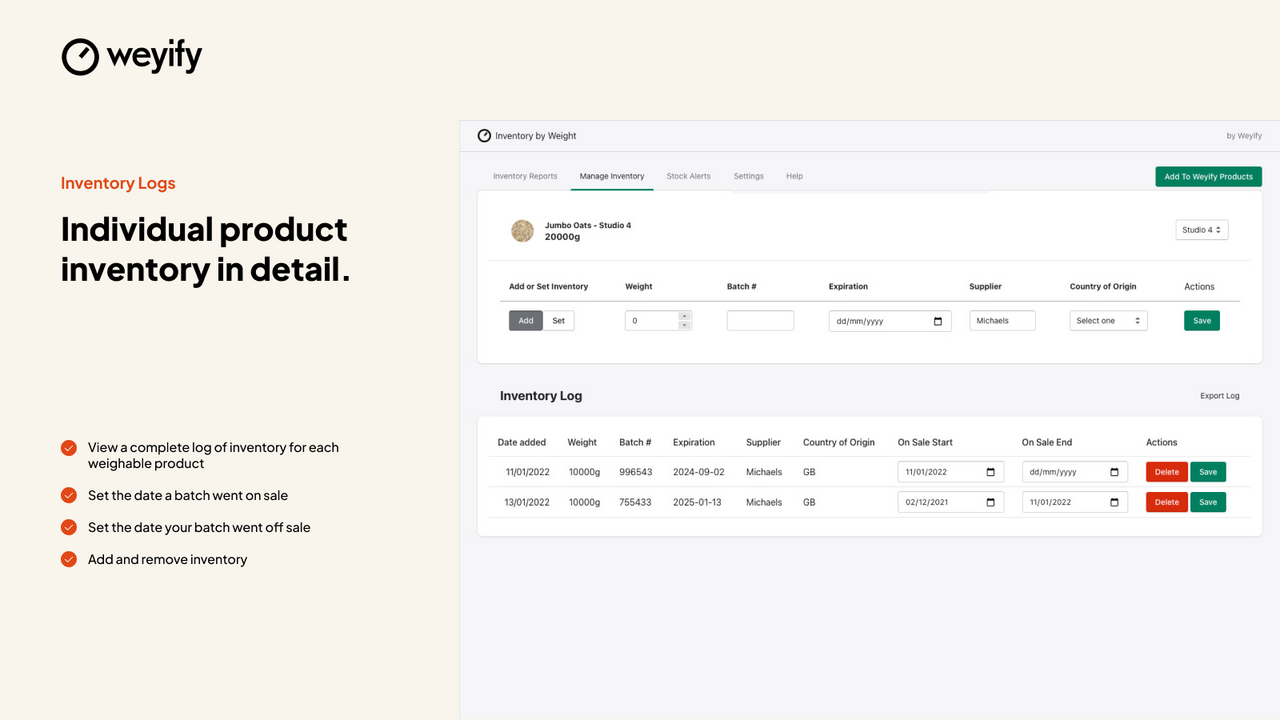Image resolution: width=1280 pixels, height=720 pixels.
Task: Click the Inventory Log heading
Action: [x=541, y=396]
